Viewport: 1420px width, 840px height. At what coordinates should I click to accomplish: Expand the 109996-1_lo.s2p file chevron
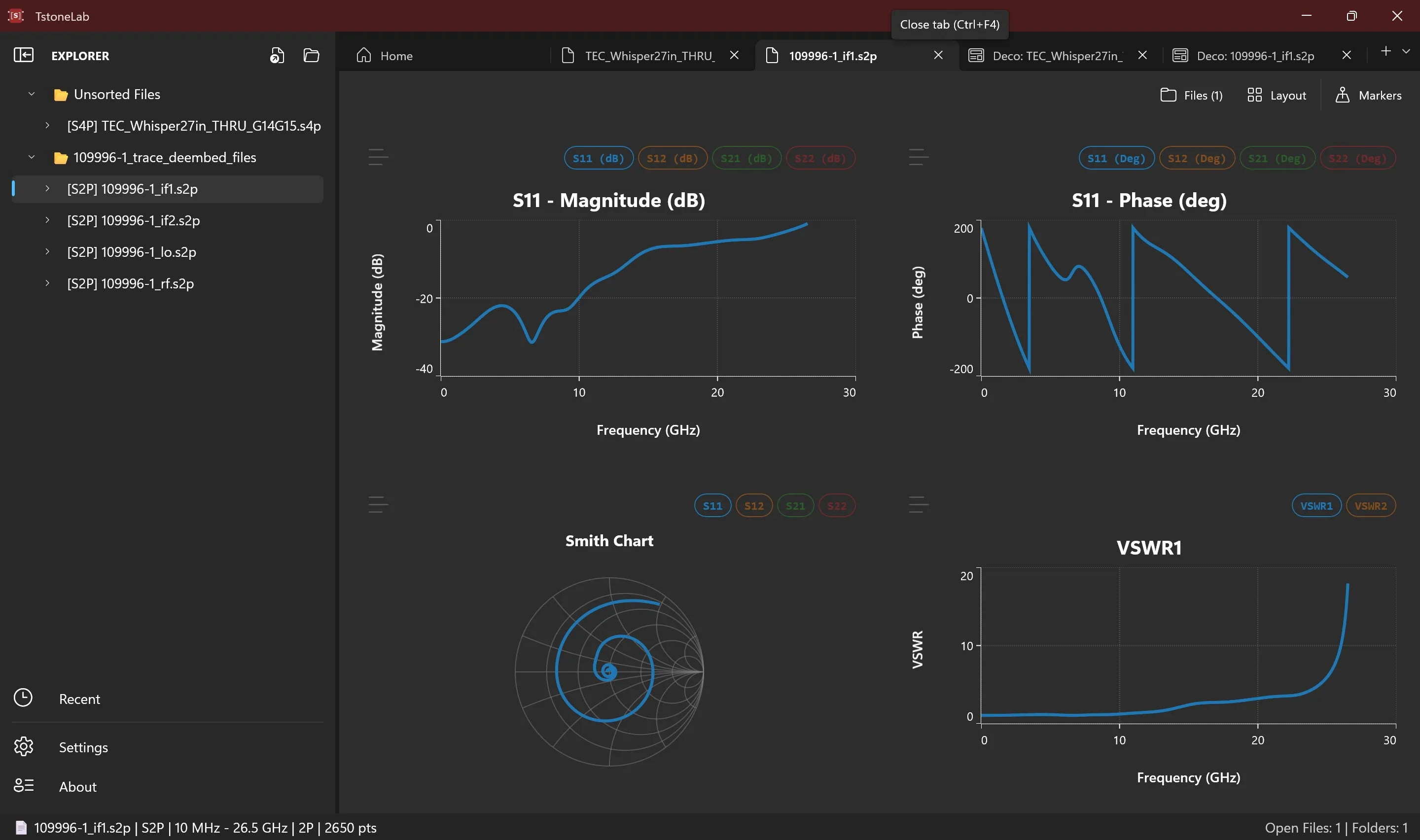47,251
